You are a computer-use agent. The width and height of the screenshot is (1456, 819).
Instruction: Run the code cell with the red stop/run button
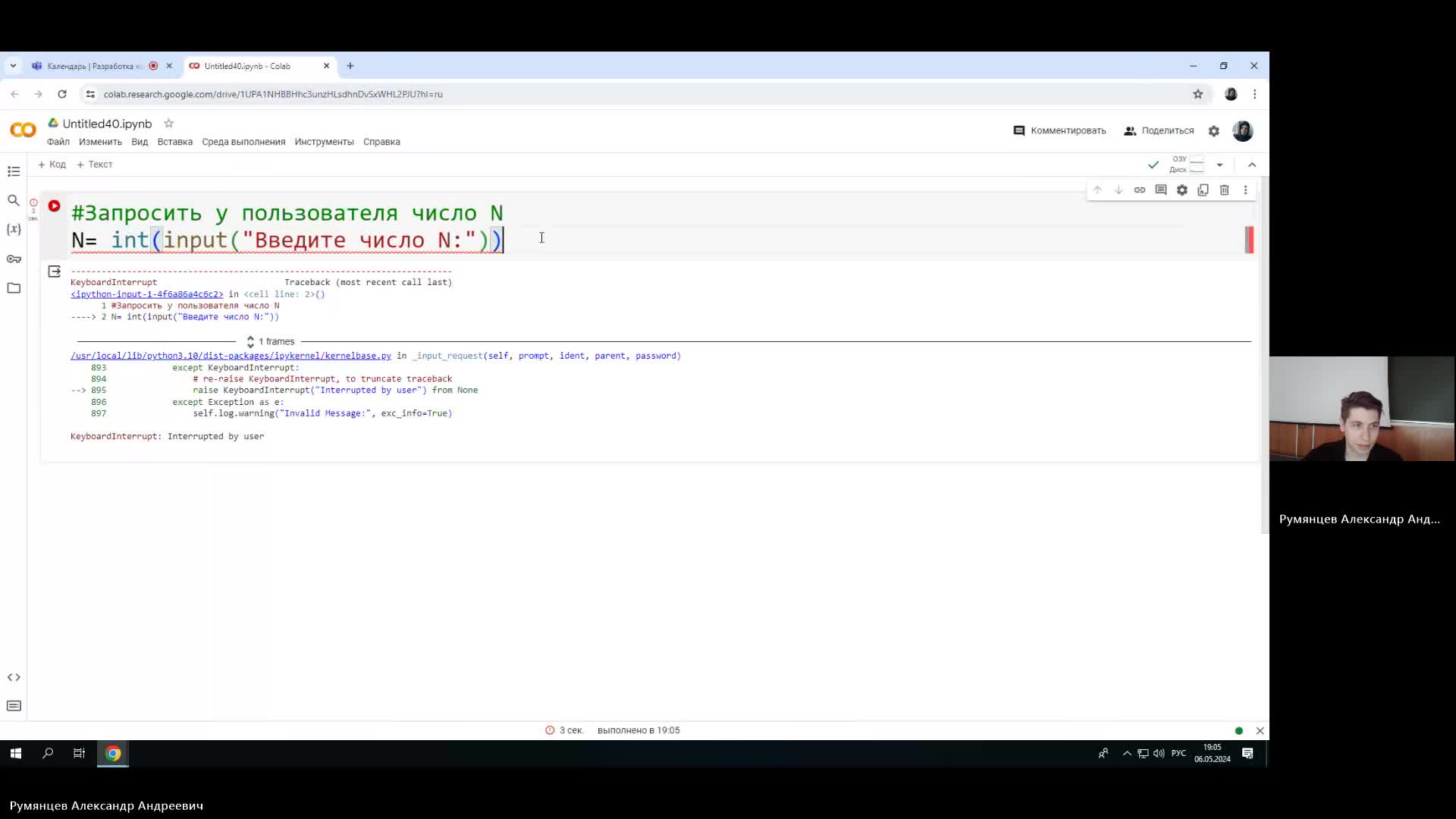tap(55, 206)
